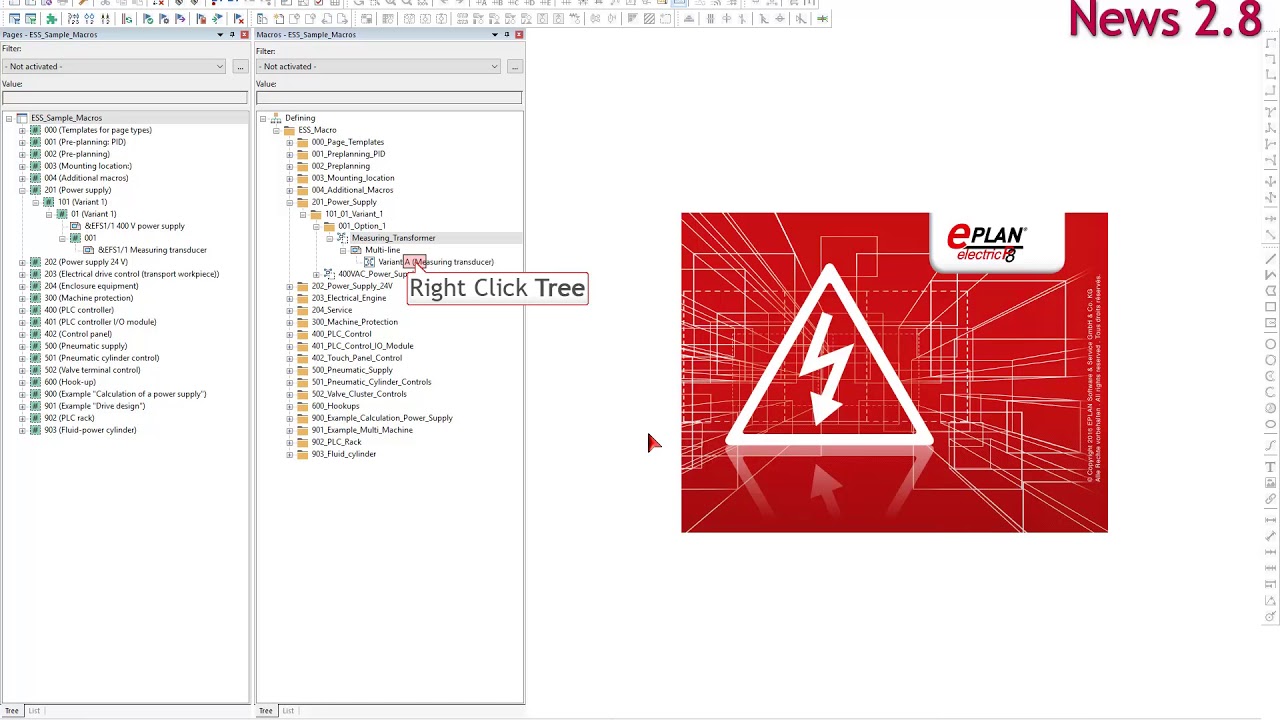Expand the 500 (Pneumatic supply) node
1280x720 pixels.
[x=22, y=346]
